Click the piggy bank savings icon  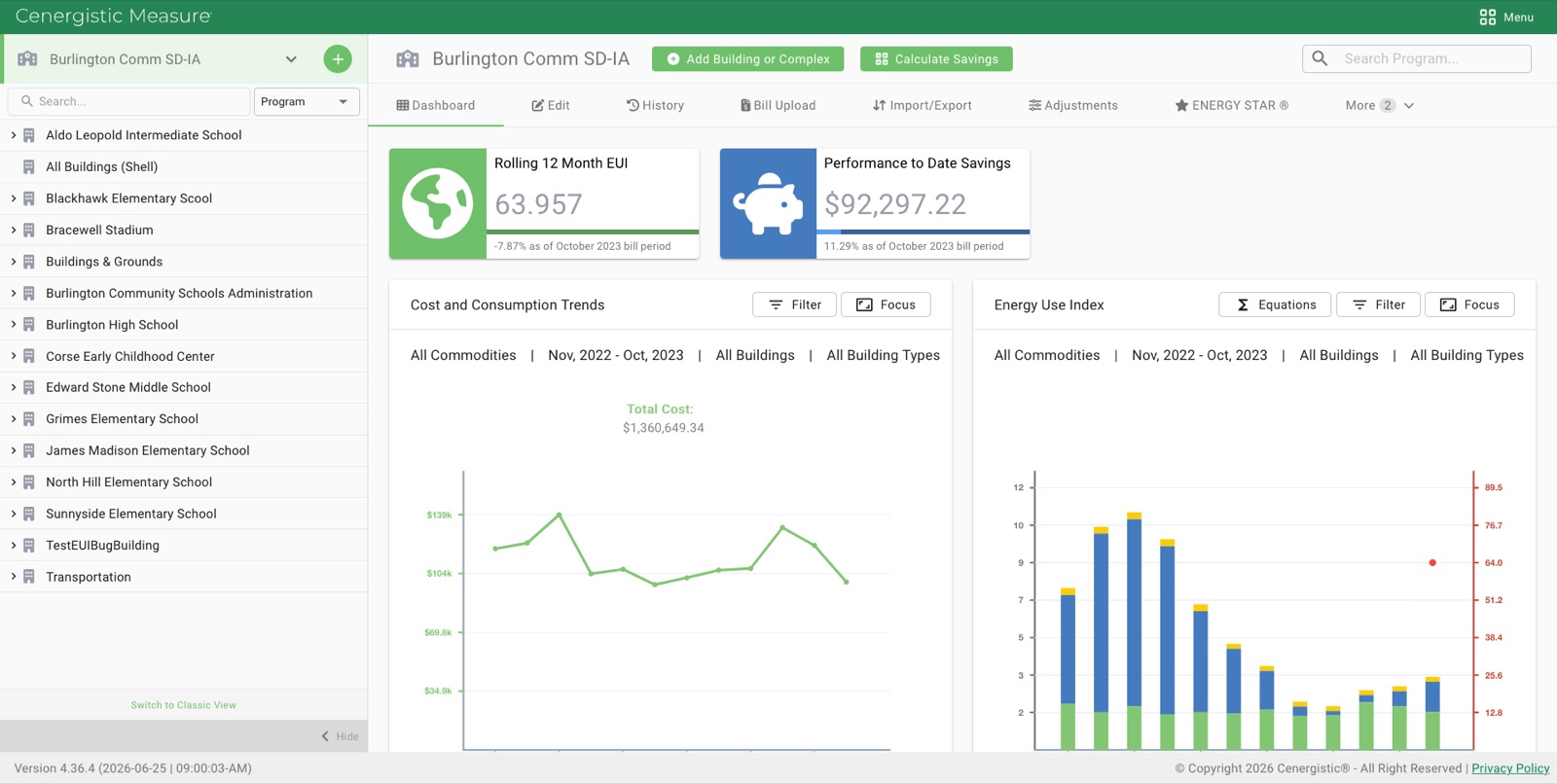(x=768, y=203)
